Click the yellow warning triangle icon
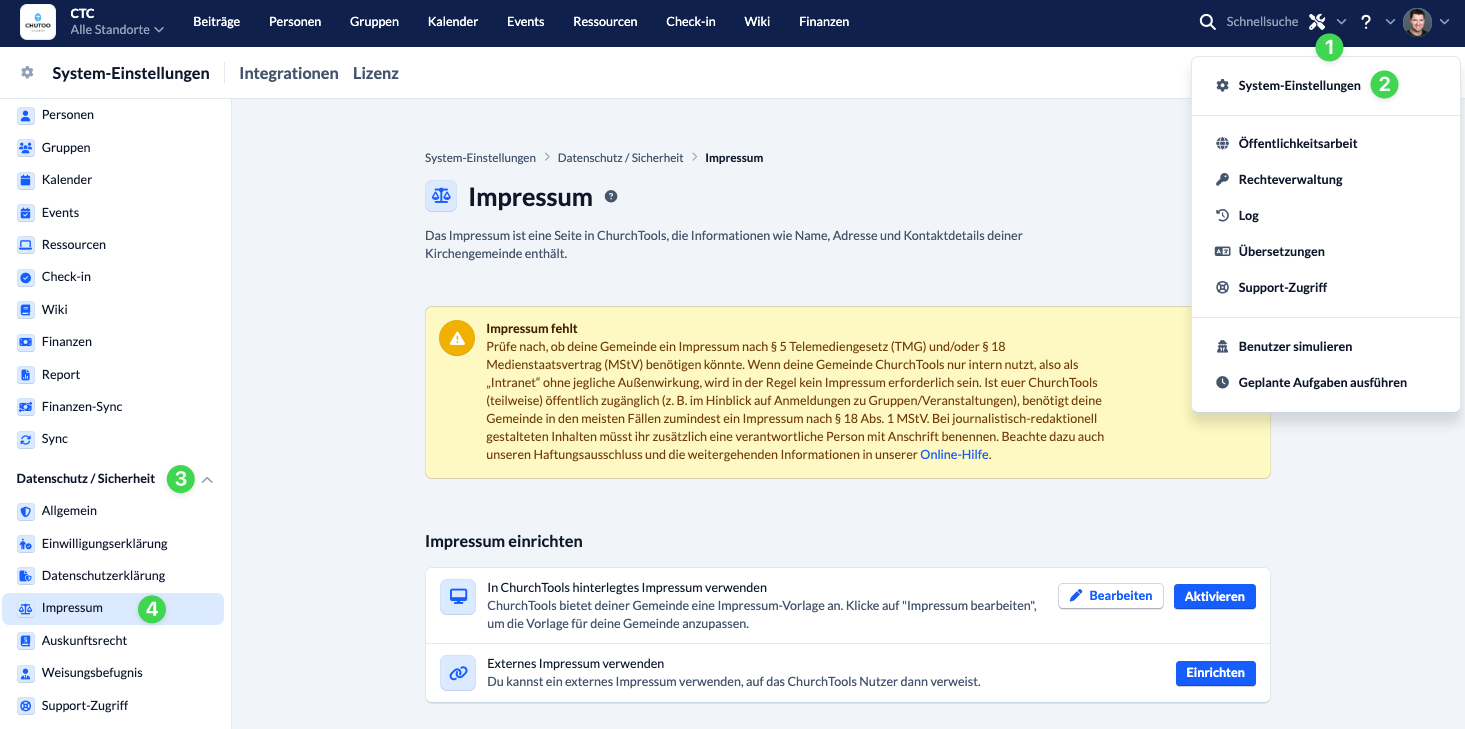This screenshot has width=1465, height=729. (x=457, y=338)
